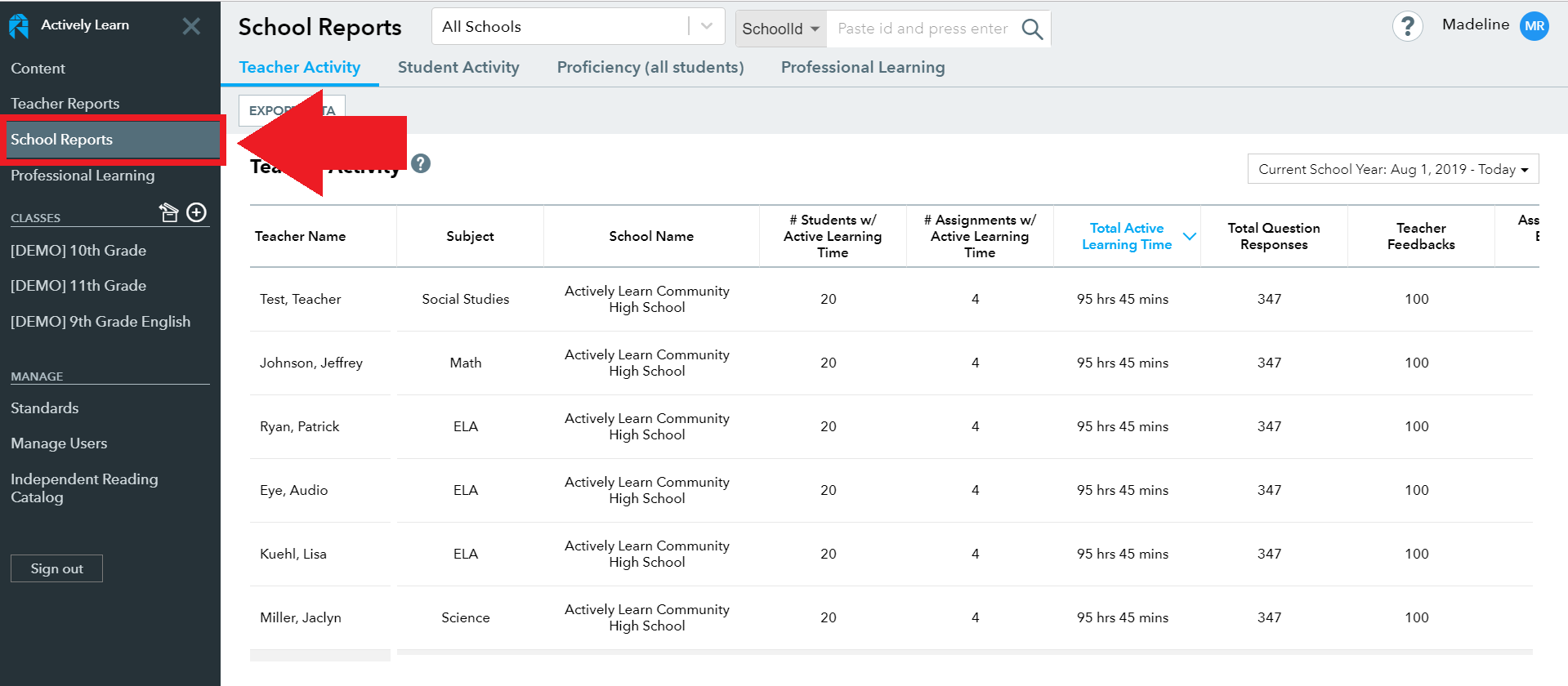
Task: Switch to the Student Activity tab
Action: [x=458, y=67]
